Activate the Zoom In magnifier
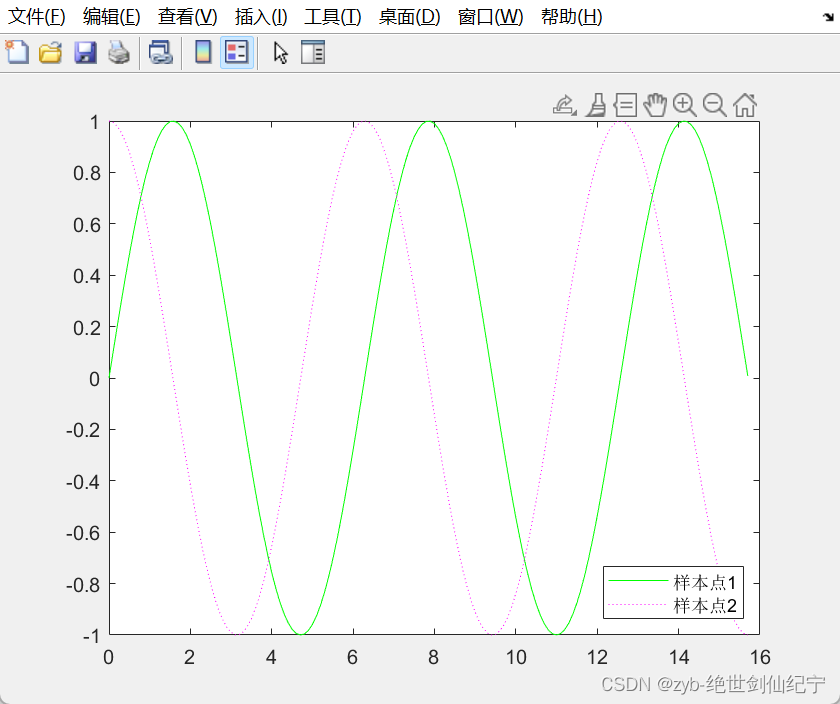The width and height of the screenshot is (840, 704). tap(685, 105)
